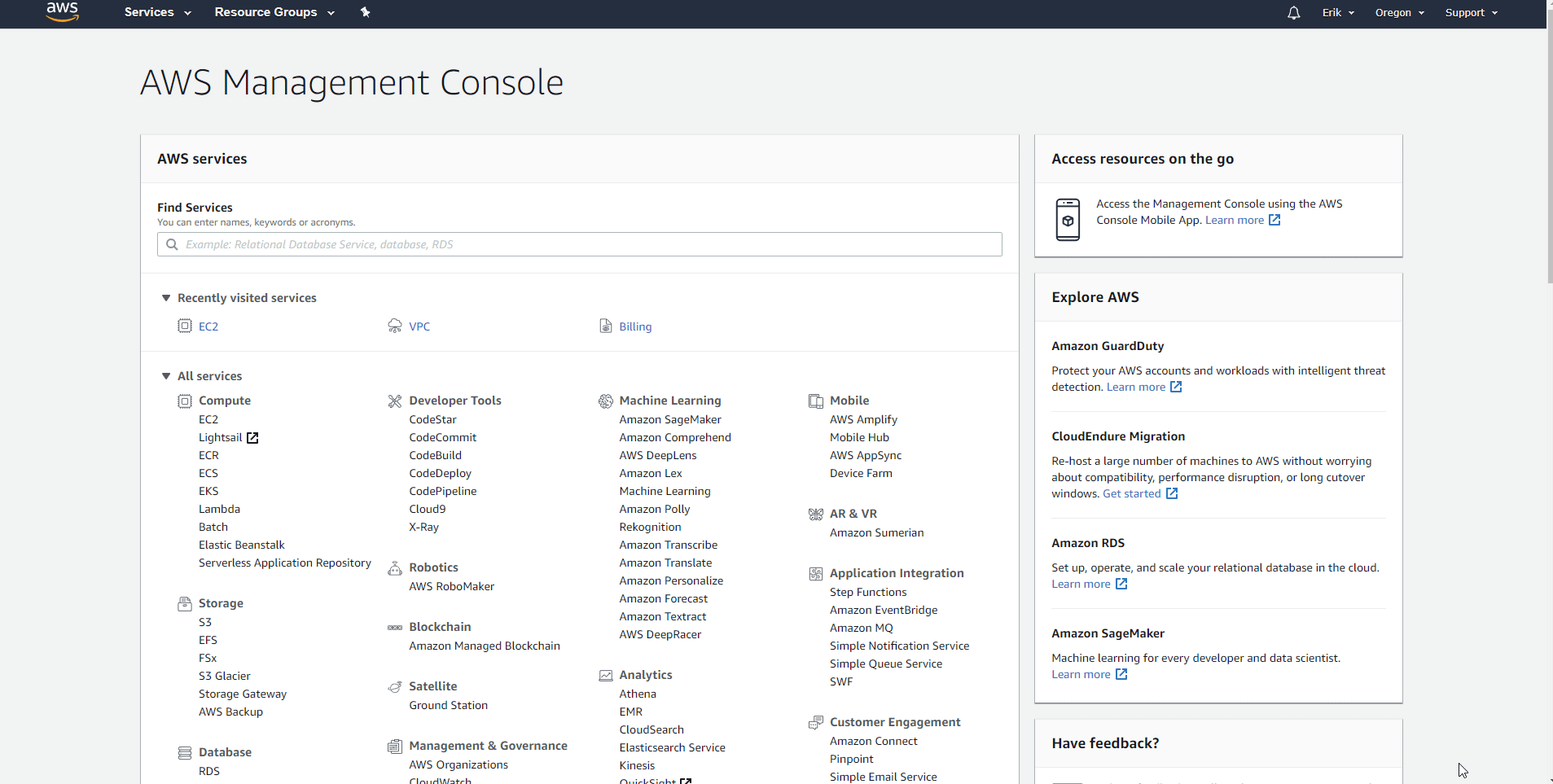Viewport: 1553px width, 784px height.
Task: Click Learn more under Amazon RDS
Action: pos(1081,584)
